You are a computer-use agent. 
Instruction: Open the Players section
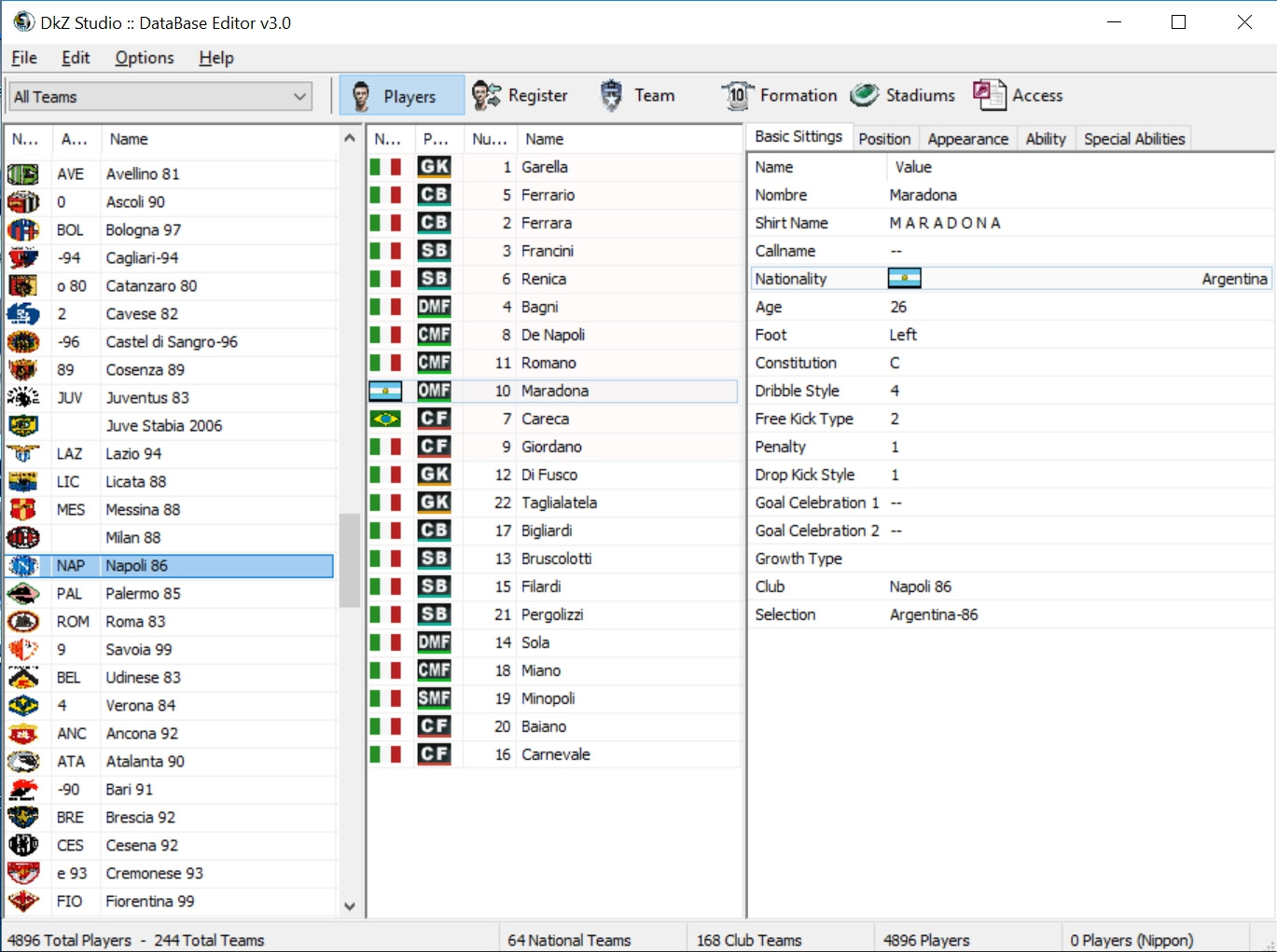point(401,96)
